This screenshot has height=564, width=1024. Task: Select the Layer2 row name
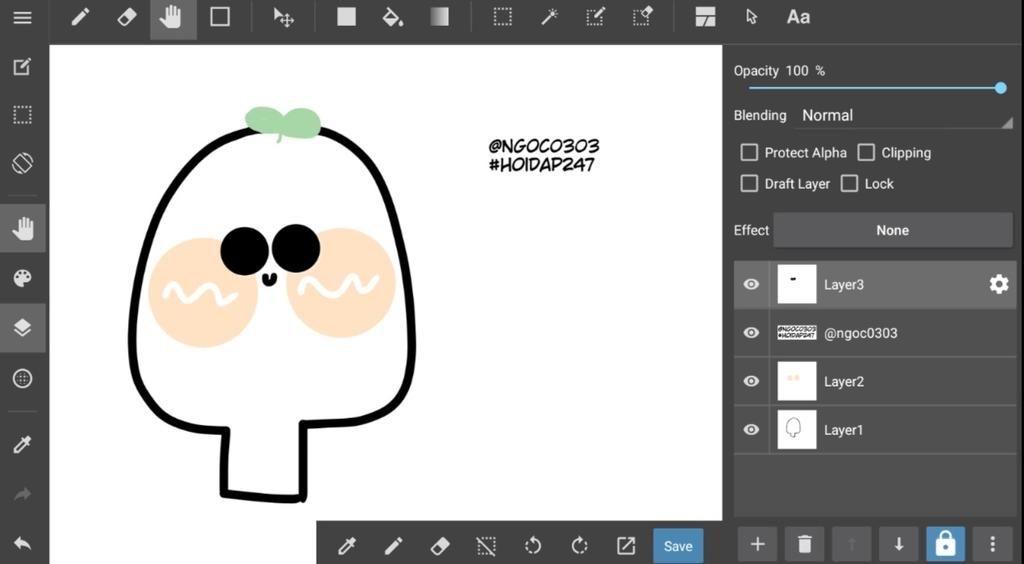pos(844,382)
